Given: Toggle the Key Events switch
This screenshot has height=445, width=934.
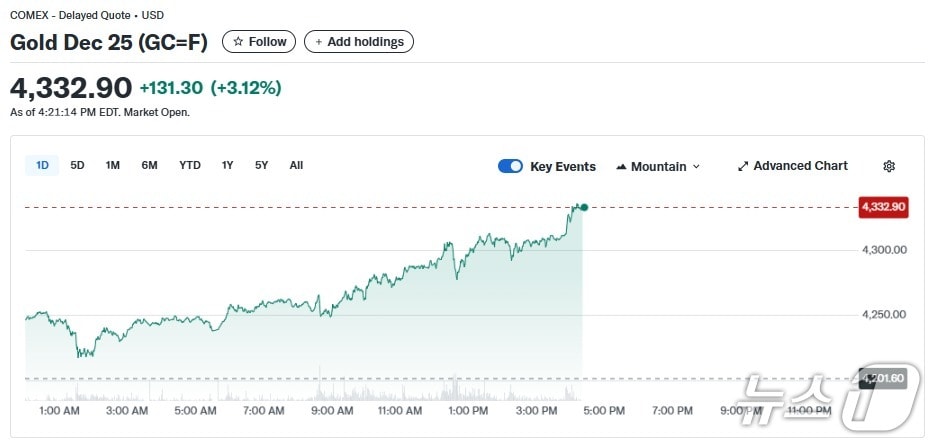Looking at the screenshot, I should [510, 166].
